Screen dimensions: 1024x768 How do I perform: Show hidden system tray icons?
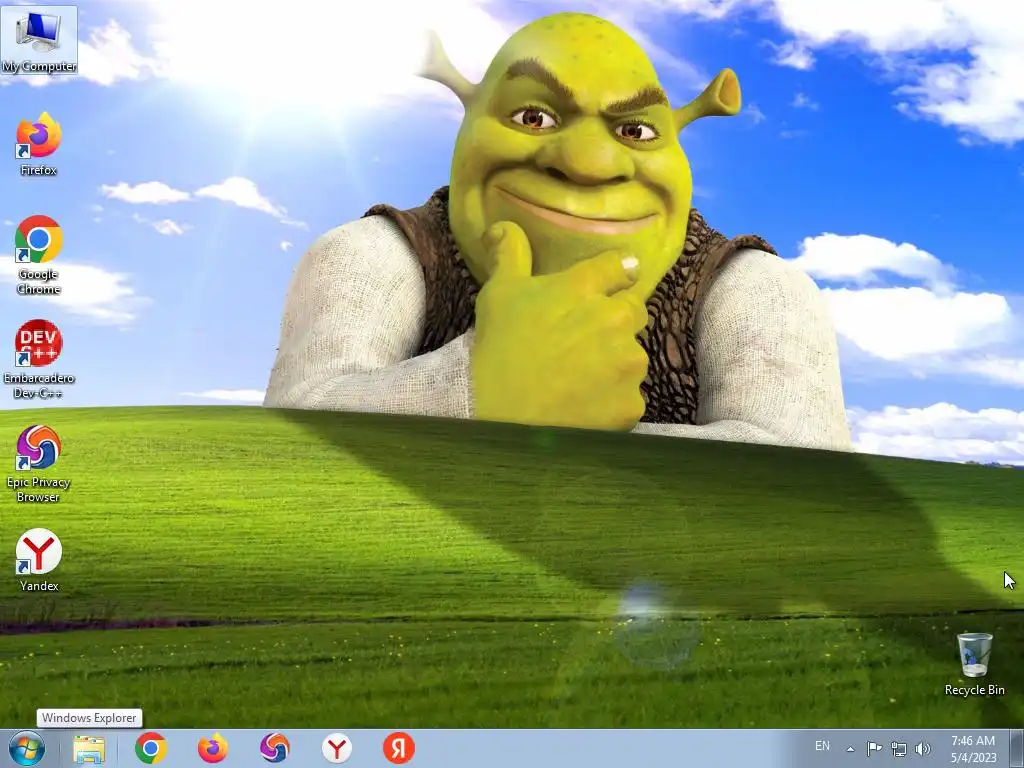pyautogui.click(x=850, y=749)
